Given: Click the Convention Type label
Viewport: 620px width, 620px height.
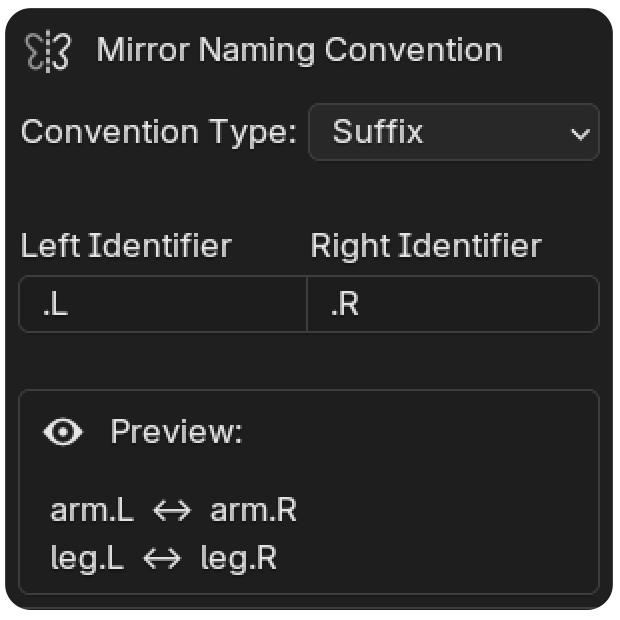Looking at the screenshot, I should coord(159,132).
